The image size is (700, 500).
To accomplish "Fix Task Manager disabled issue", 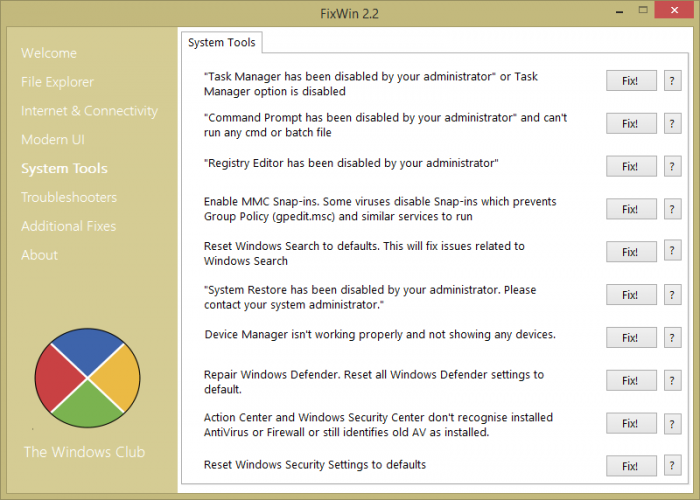I will pos(631,81).
